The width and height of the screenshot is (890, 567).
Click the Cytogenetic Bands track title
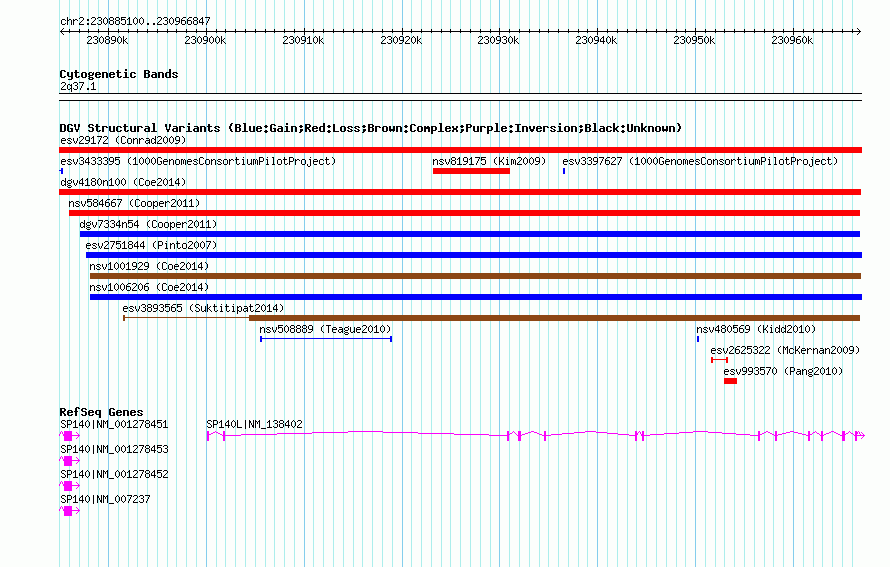[119, 74]
